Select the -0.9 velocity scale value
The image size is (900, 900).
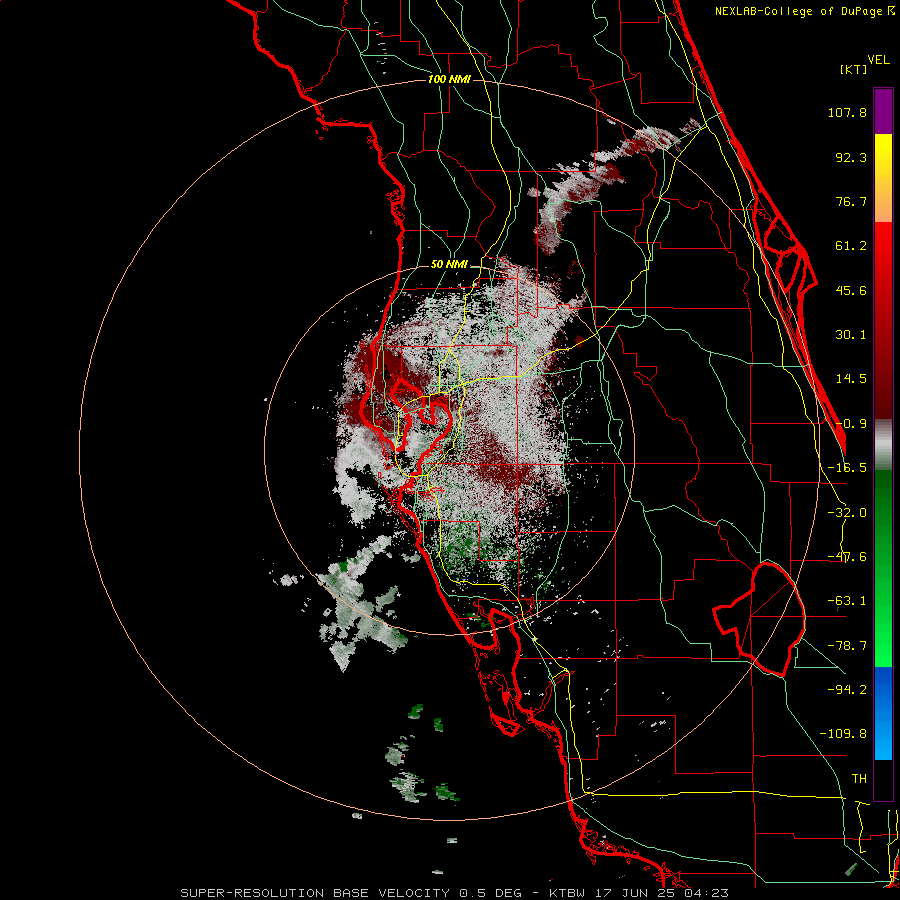pos(851,424)
